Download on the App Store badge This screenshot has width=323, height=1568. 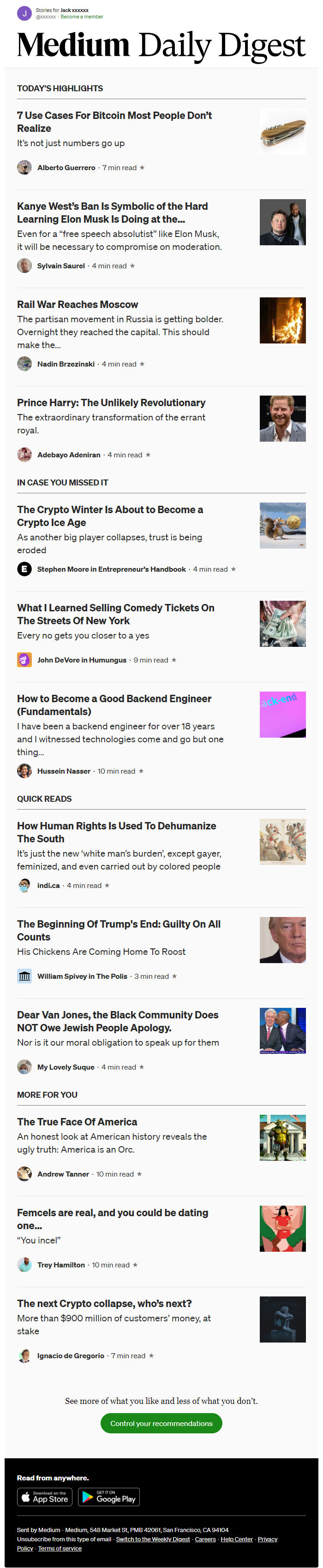pyautogui.click(x=44, y=1497)
